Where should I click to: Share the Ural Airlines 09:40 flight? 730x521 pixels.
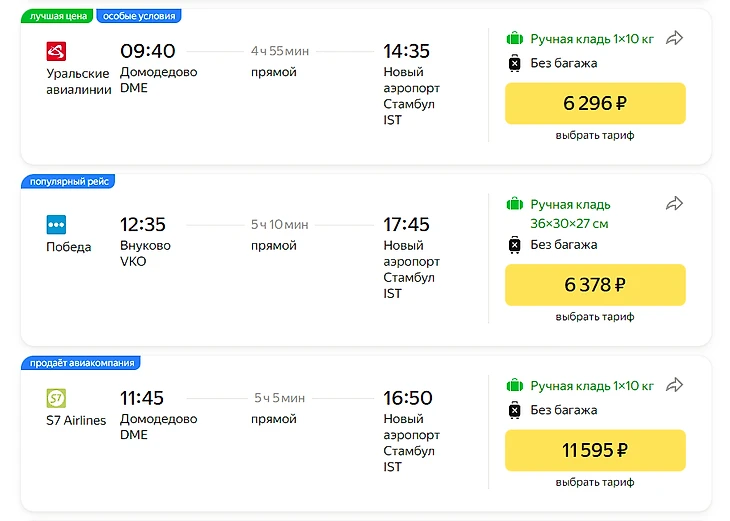click(675, 38)
